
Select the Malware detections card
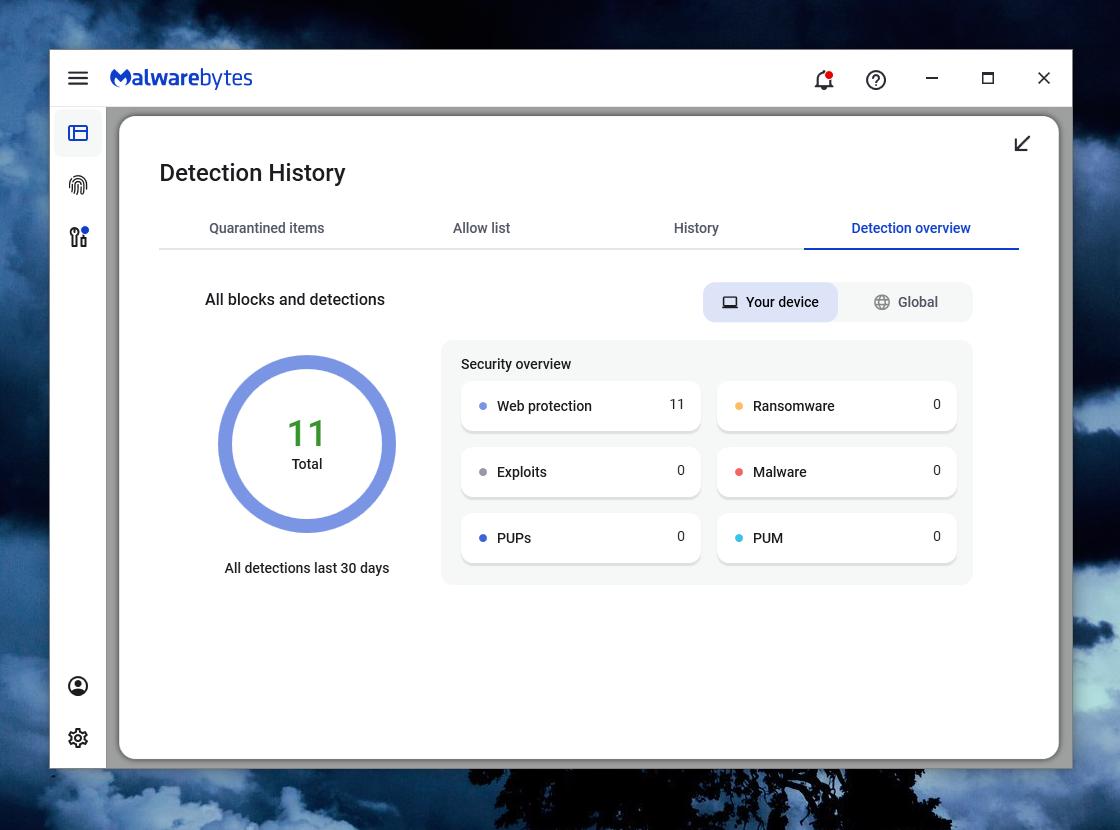click(836, 472)
